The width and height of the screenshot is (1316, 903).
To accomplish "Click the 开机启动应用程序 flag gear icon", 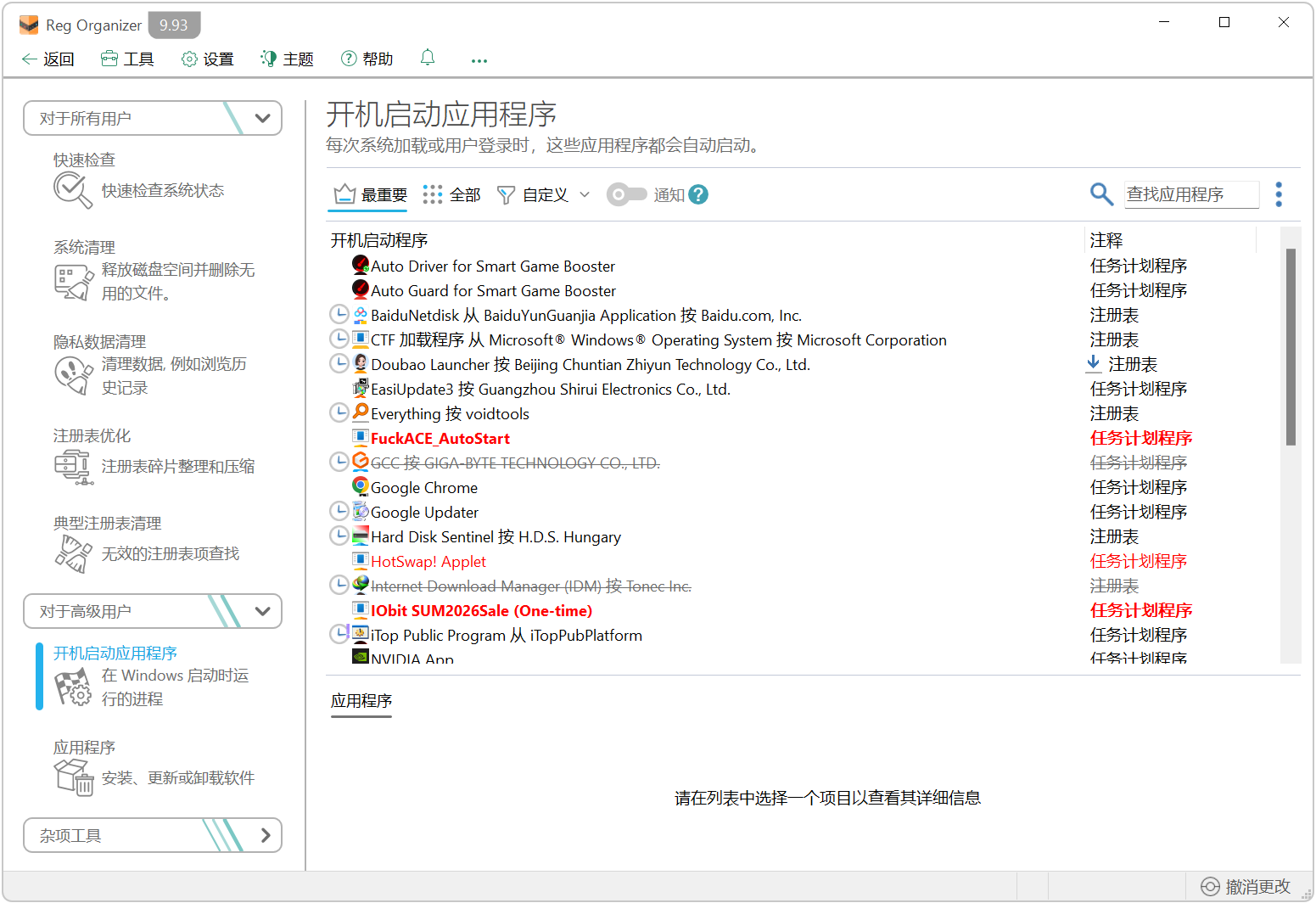I will click(x=73, y=687).
